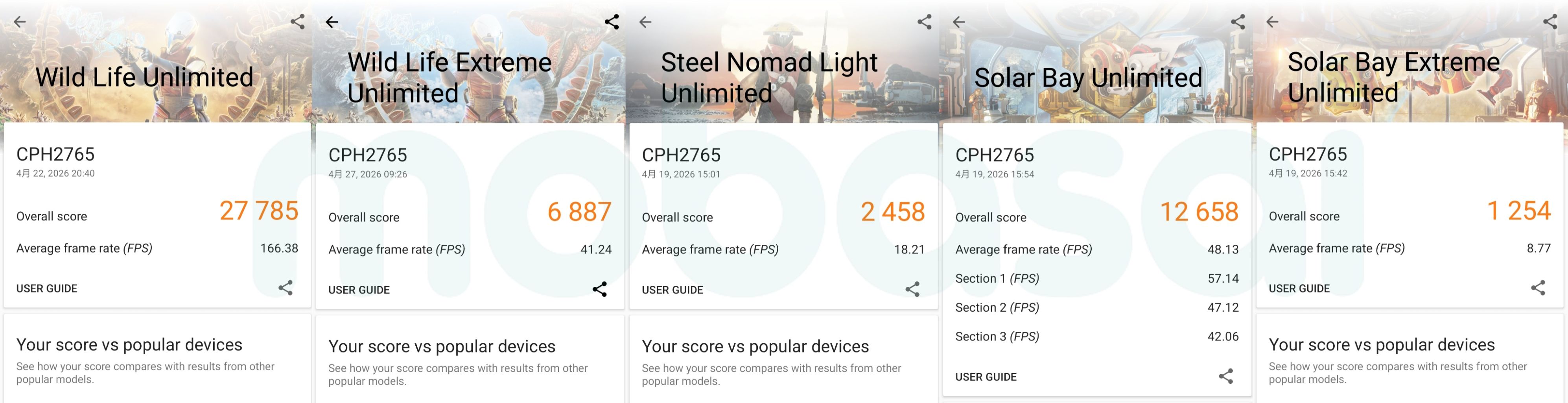Screen dimensions: 1568x403
Task: Tap the Steel Nomad Light score 2 458
Action: click(x=892, y=212)
